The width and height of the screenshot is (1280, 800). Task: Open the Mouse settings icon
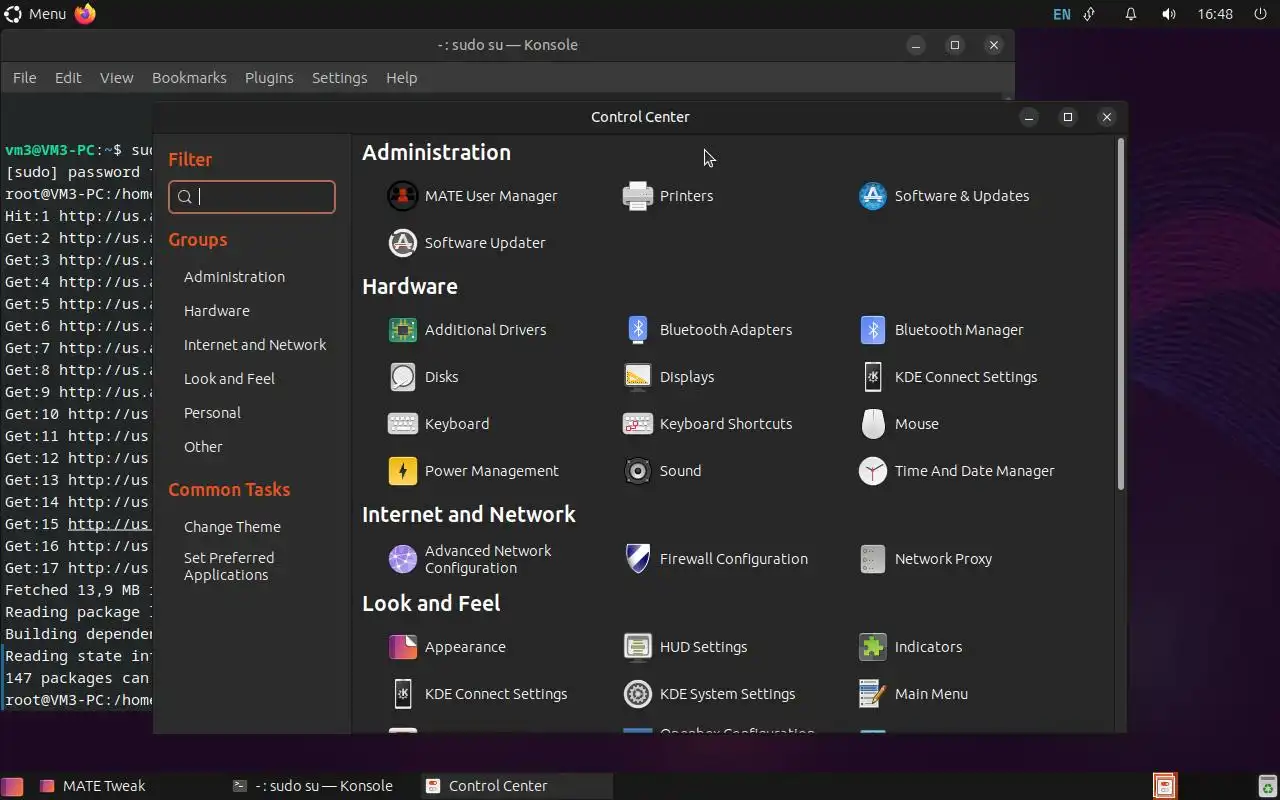click(872, 424)
